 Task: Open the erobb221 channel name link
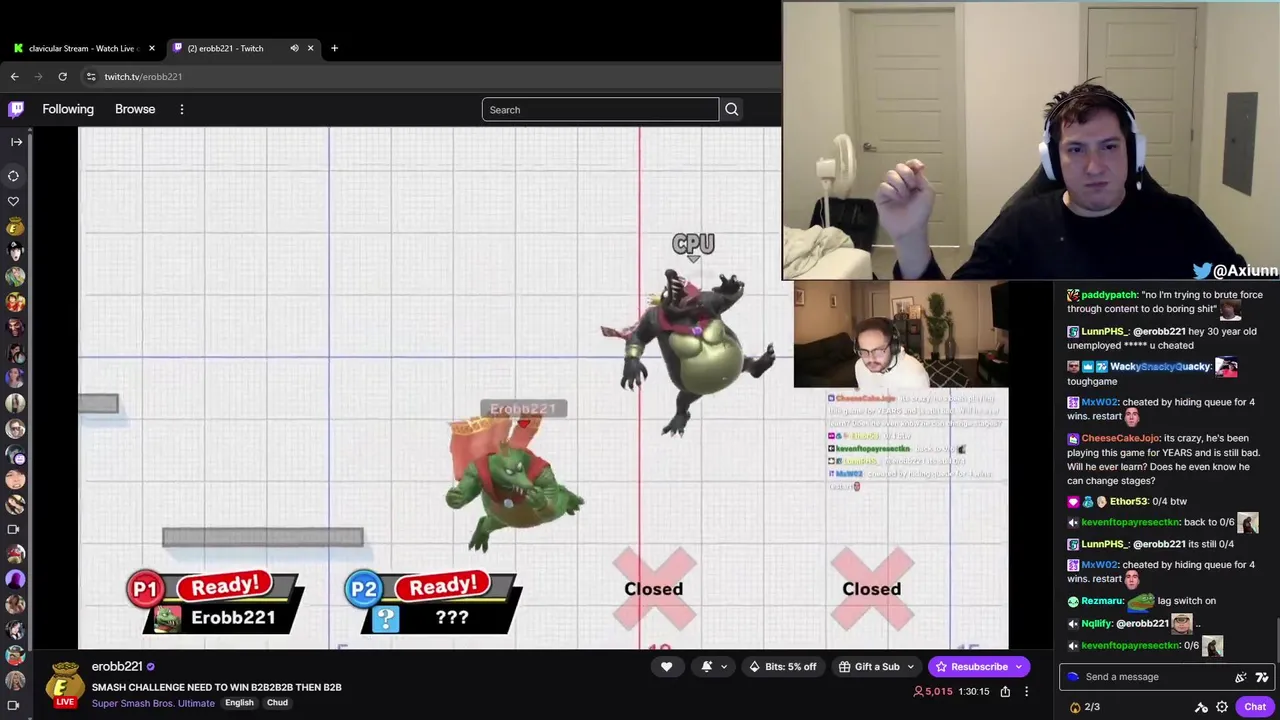click(117, 667)
